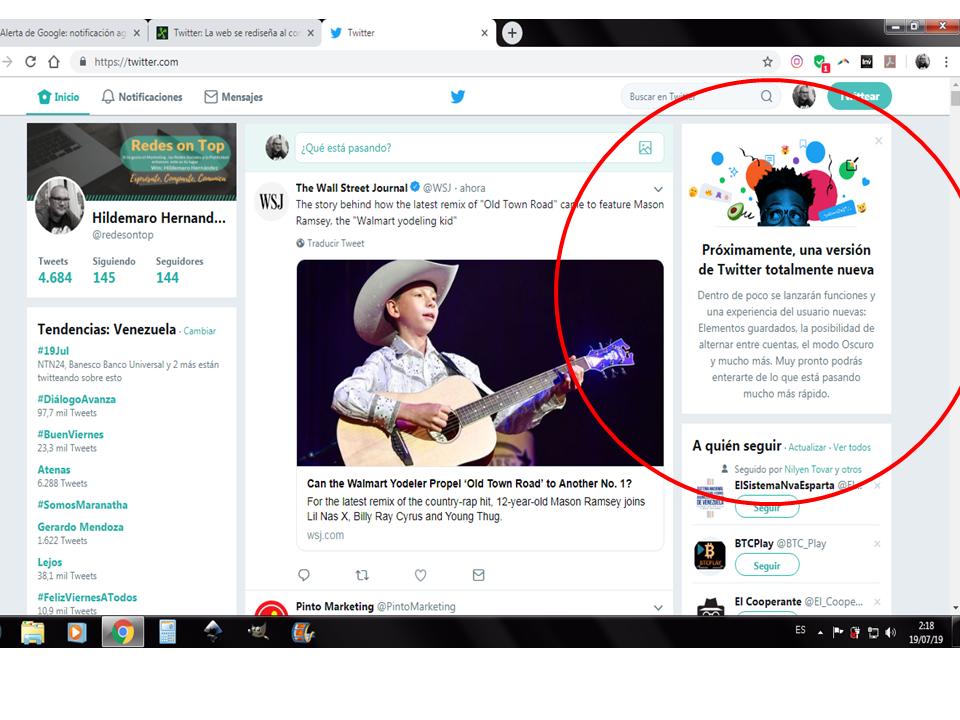This screenshot has width=960, height=720.
Task: Click the search magnifier icon in Twitter
Action: [766, 96]
